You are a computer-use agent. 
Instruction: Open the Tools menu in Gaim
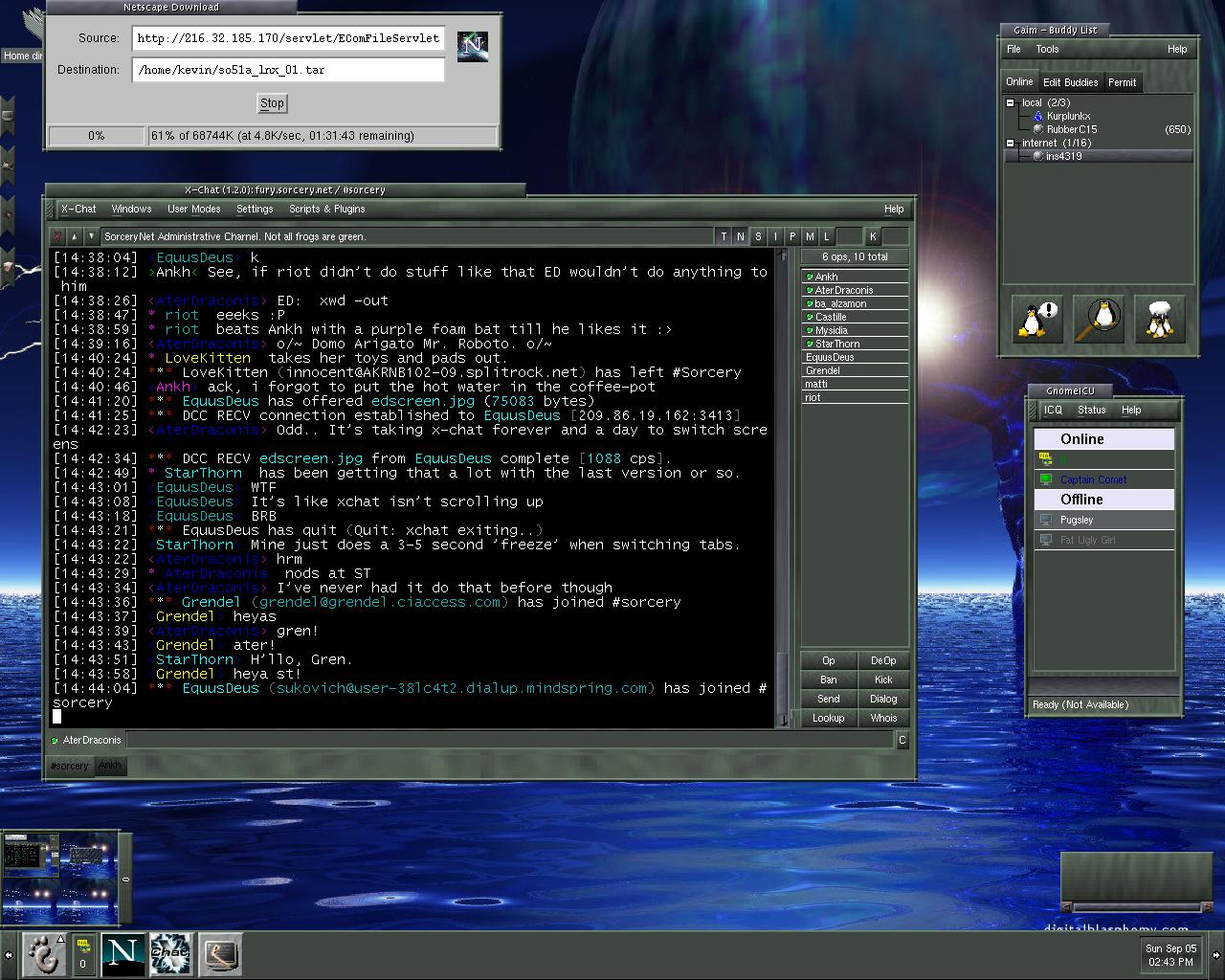pyautogui.click(x=1047, y=49)
